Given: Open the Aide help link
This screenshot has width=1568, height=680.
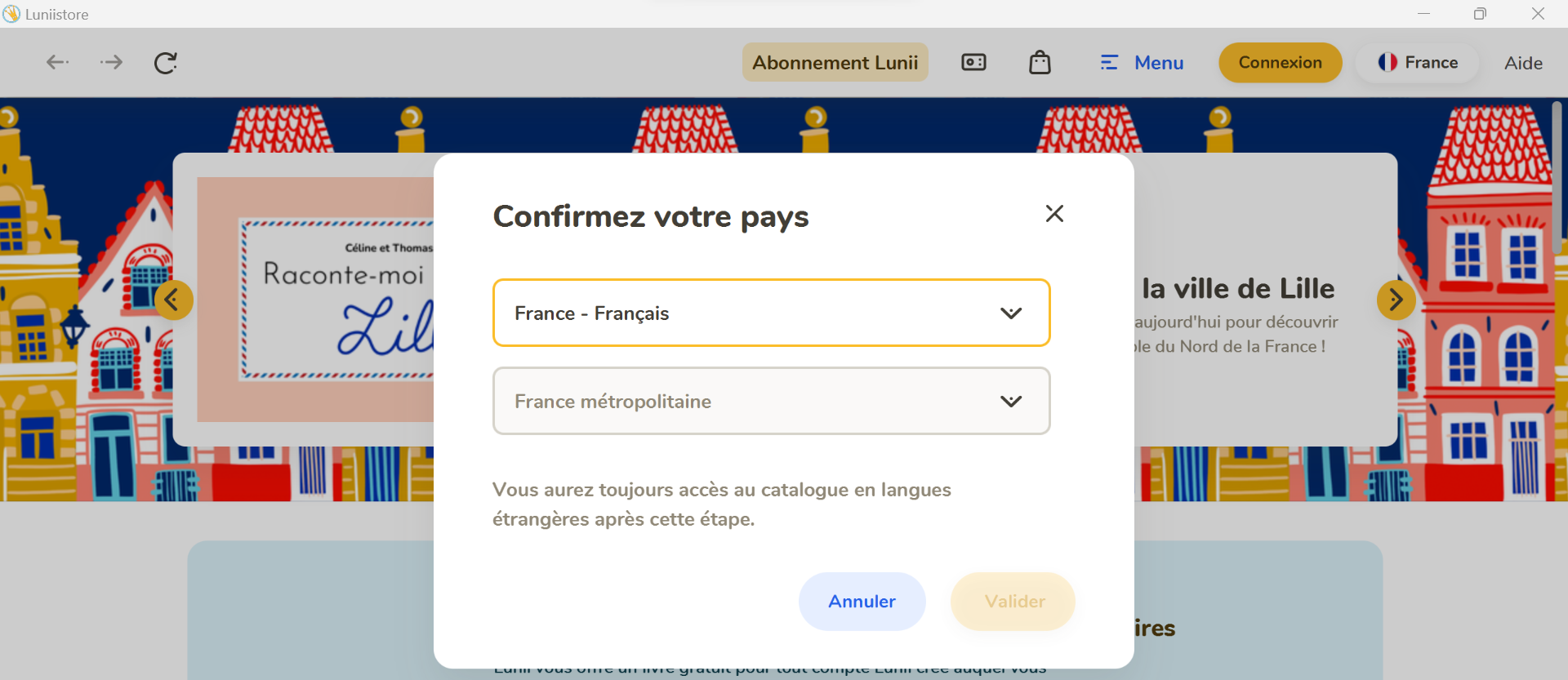Looking at the screenshot, I should click(1523, 63).
